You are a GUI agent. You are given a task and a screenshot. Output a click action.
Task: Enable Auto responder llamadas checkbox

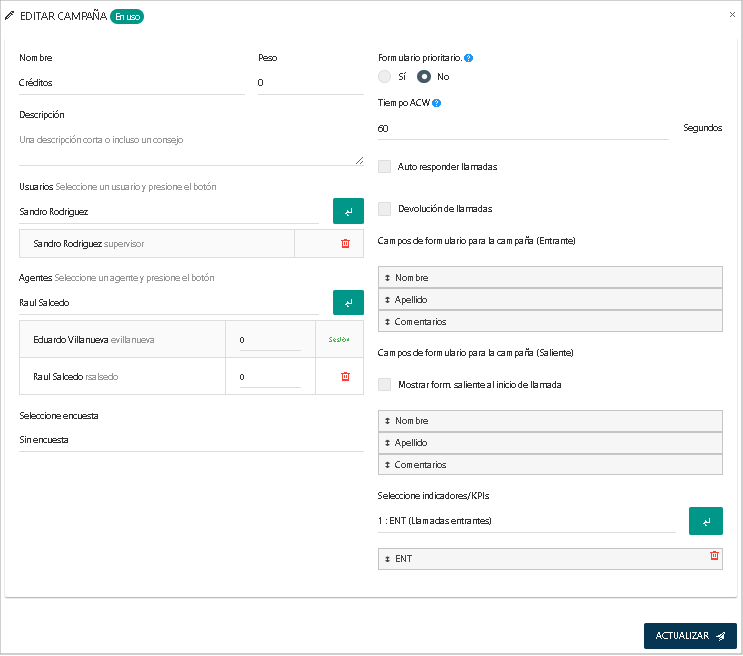[x=385, y=167]
